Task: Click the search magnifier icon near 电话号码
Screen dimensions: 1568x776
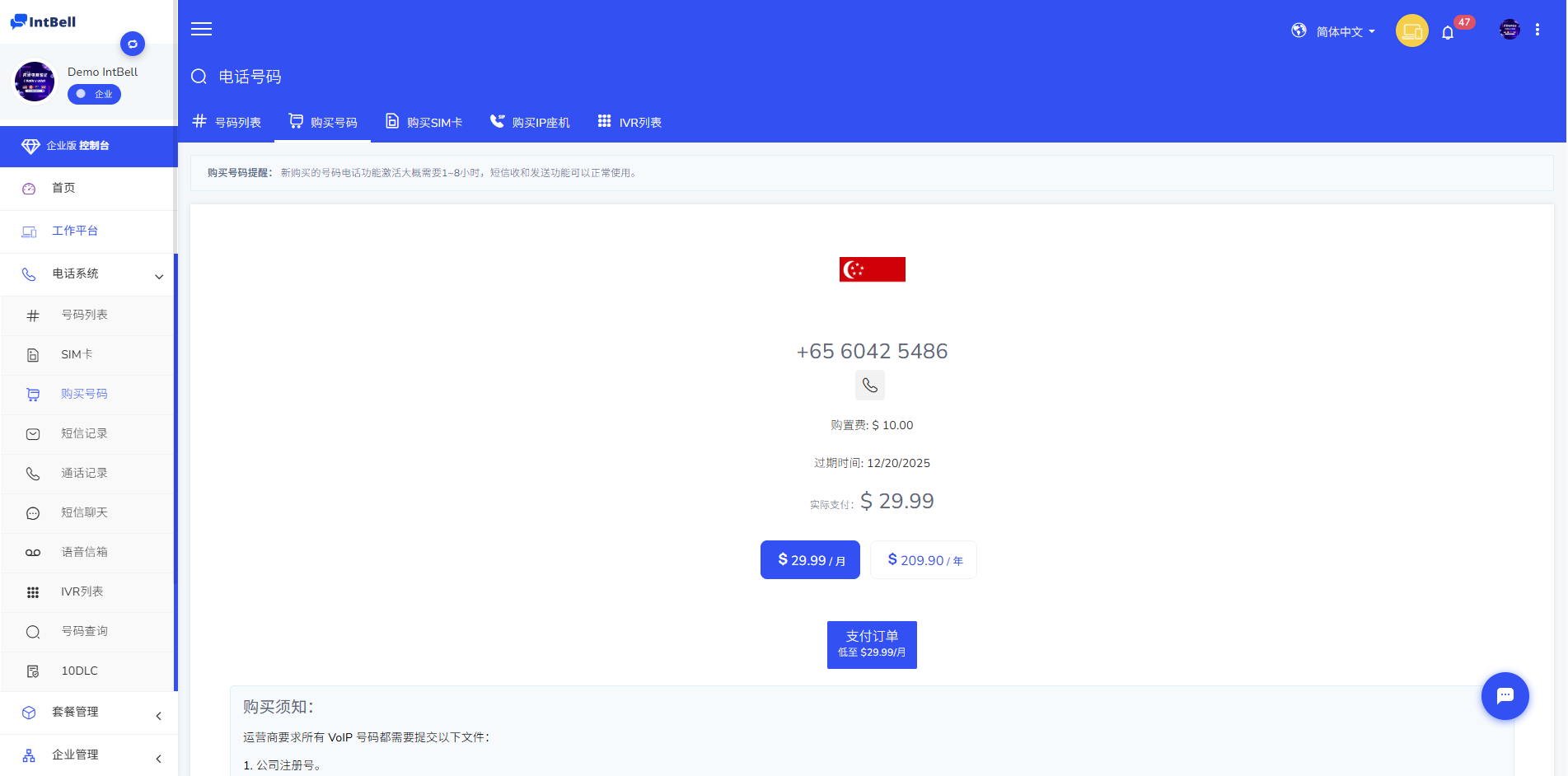Action: [x=199, y=77]
